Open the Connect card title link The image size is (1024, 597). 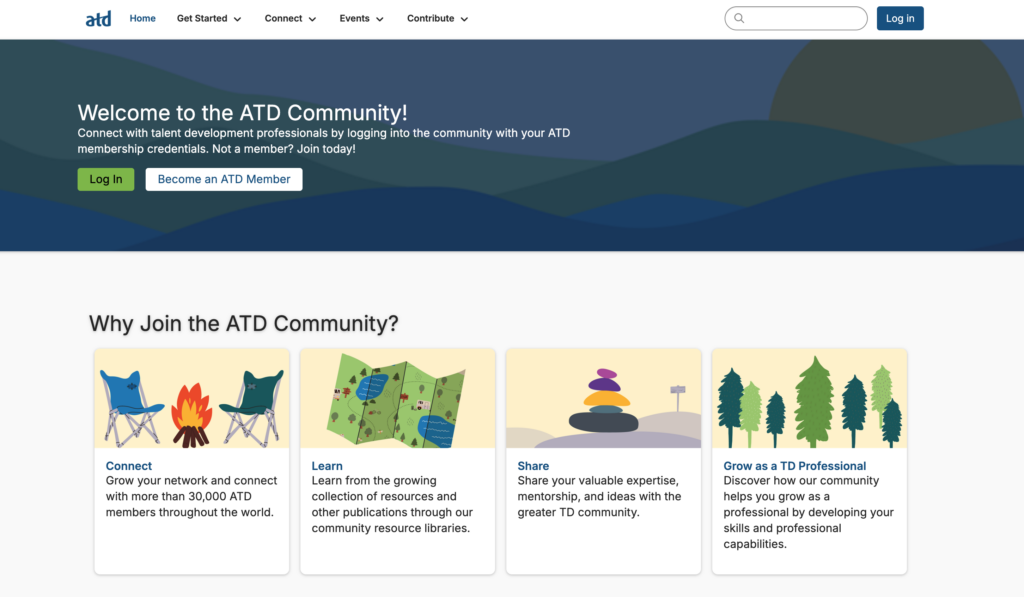coord(129,466)
